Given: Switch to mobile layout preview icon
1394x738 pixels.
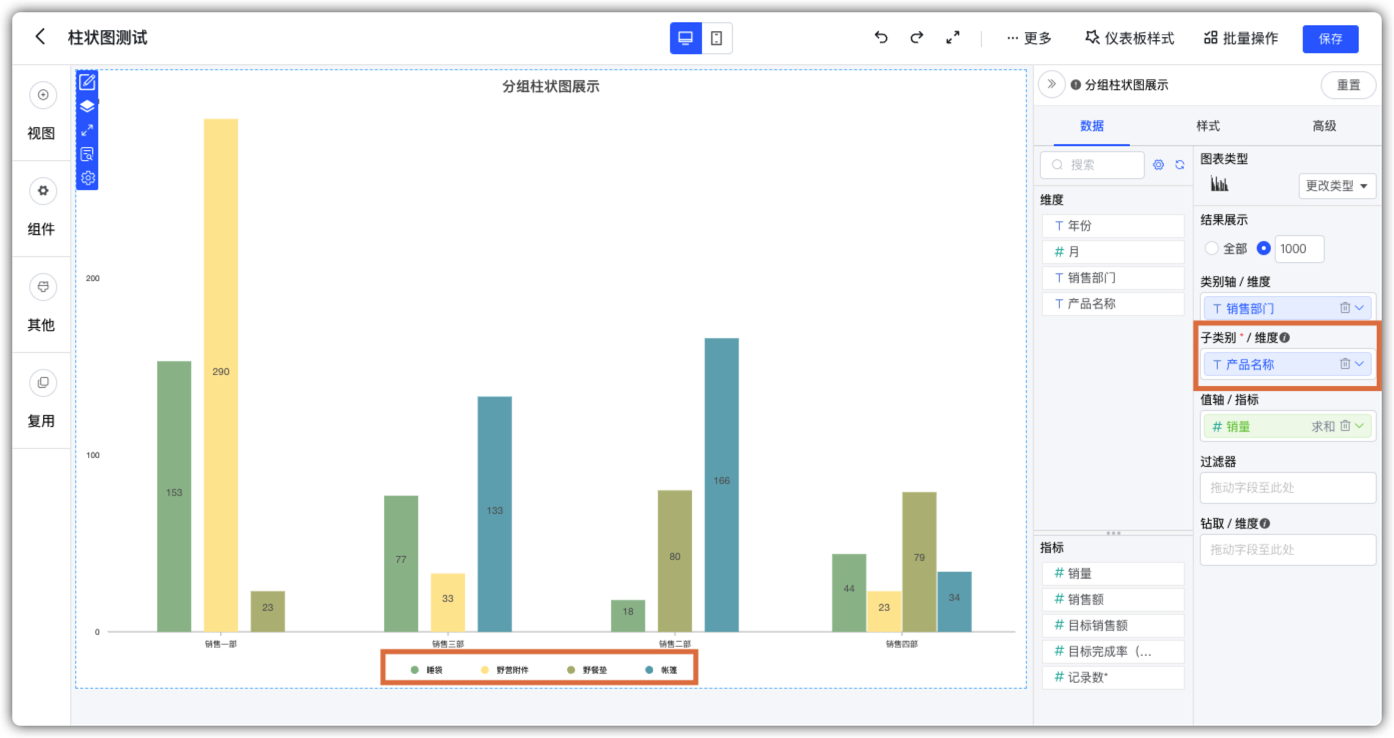Looking at the screenshot, I should [x=717, y=38].
